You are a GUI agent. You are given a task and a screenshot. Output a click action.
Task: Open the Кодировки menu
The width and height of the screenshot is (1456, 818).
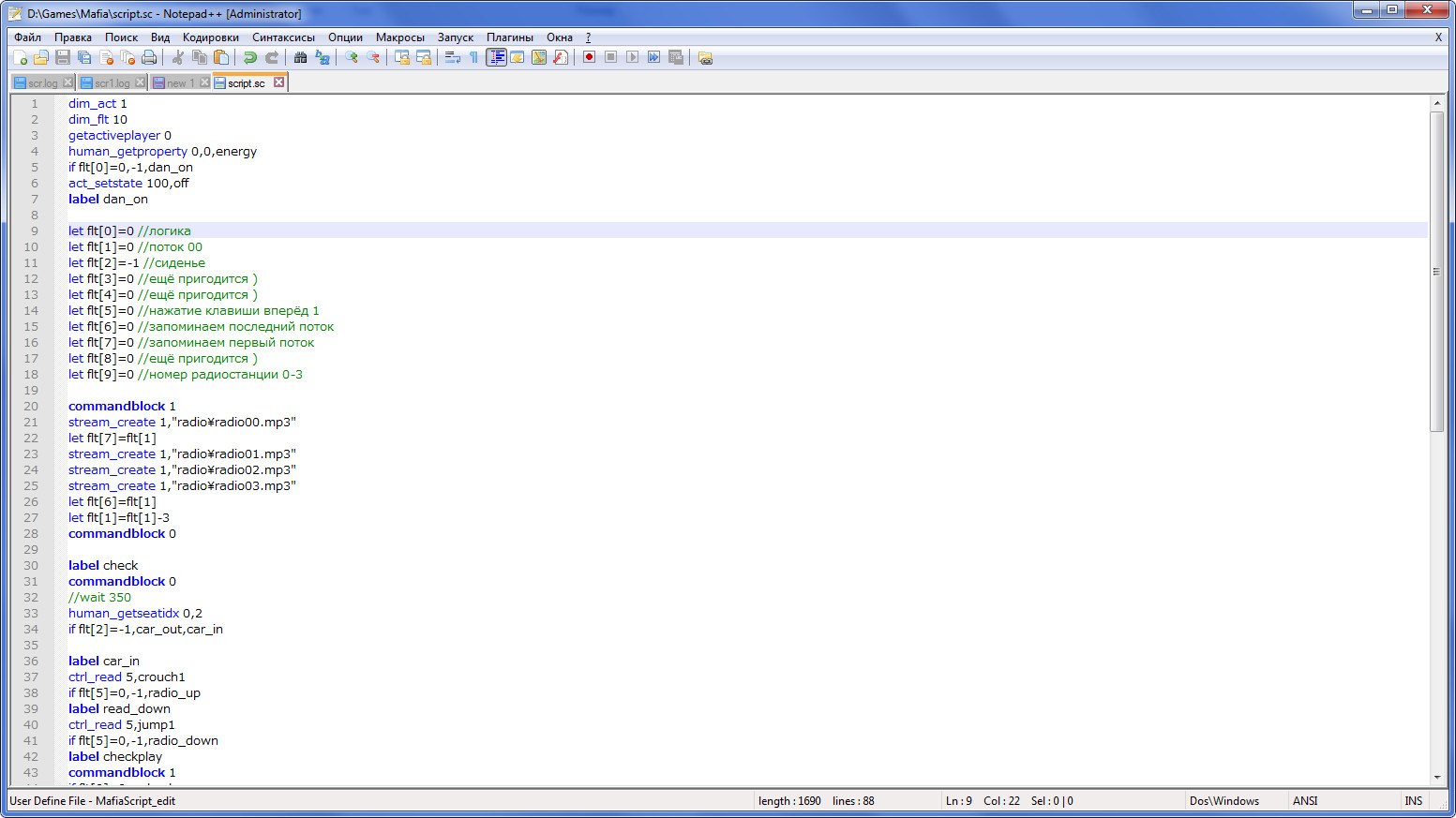point(210,37)
